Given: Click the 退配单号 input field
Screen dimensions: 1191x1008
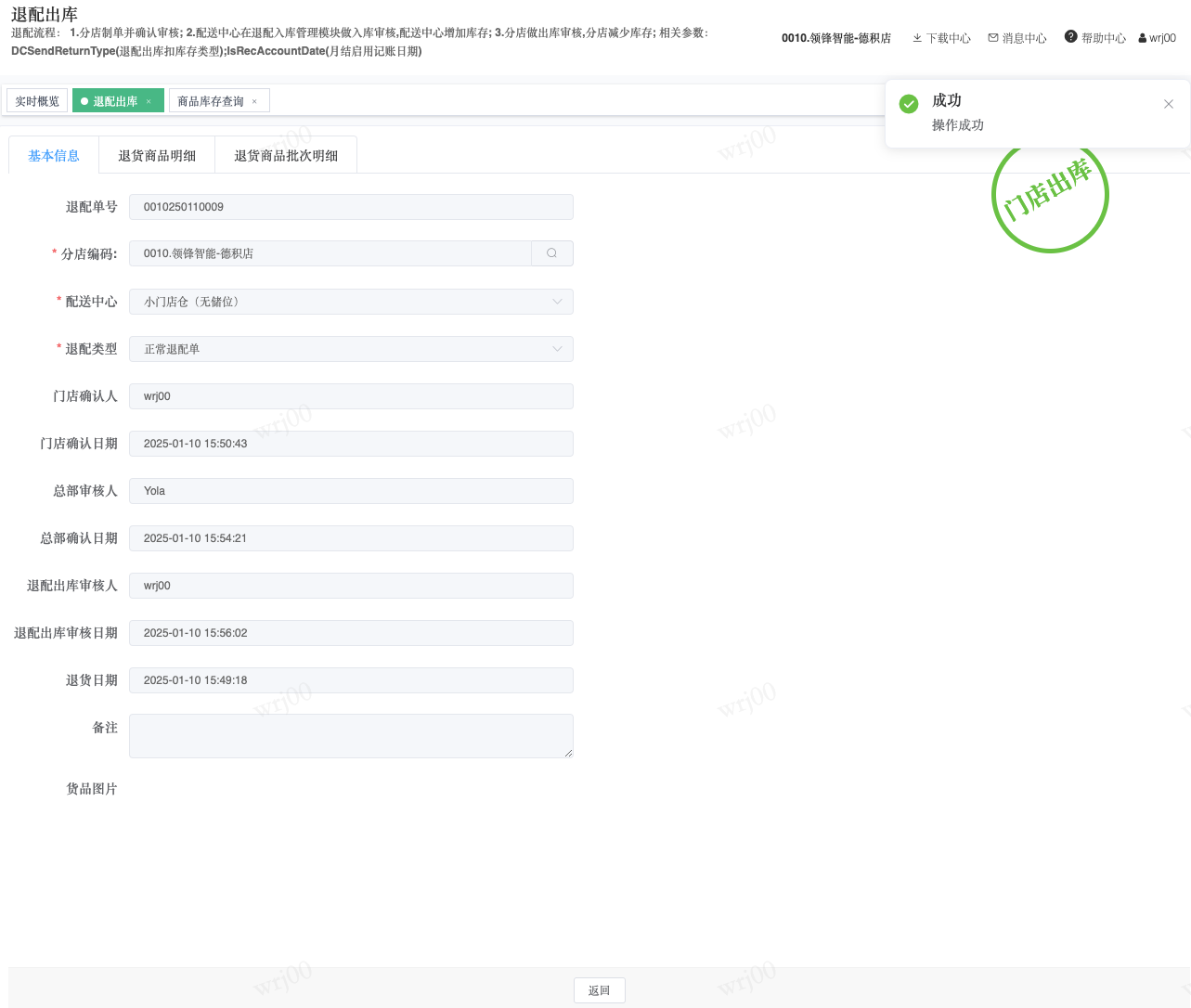Looking at the screenshot, I should (x=351, y=207).
